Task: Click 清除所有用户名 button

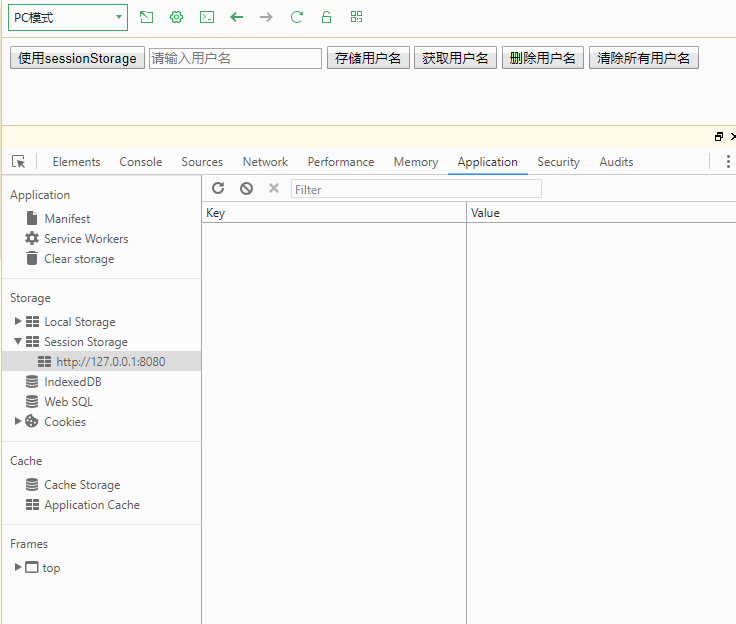Action: (x=644, y=58)
